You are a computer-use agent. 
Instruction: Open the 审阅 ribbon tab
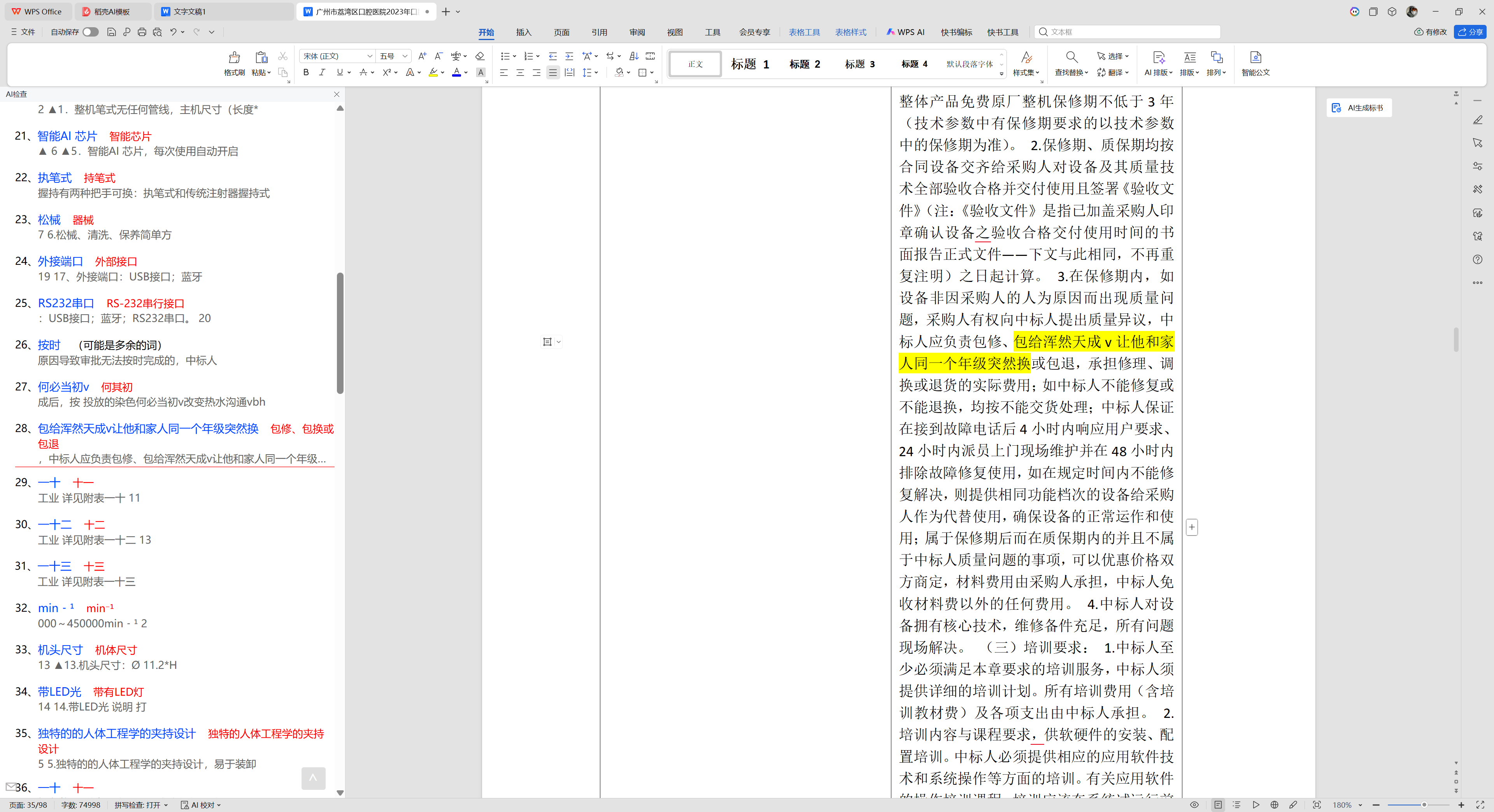637,32
